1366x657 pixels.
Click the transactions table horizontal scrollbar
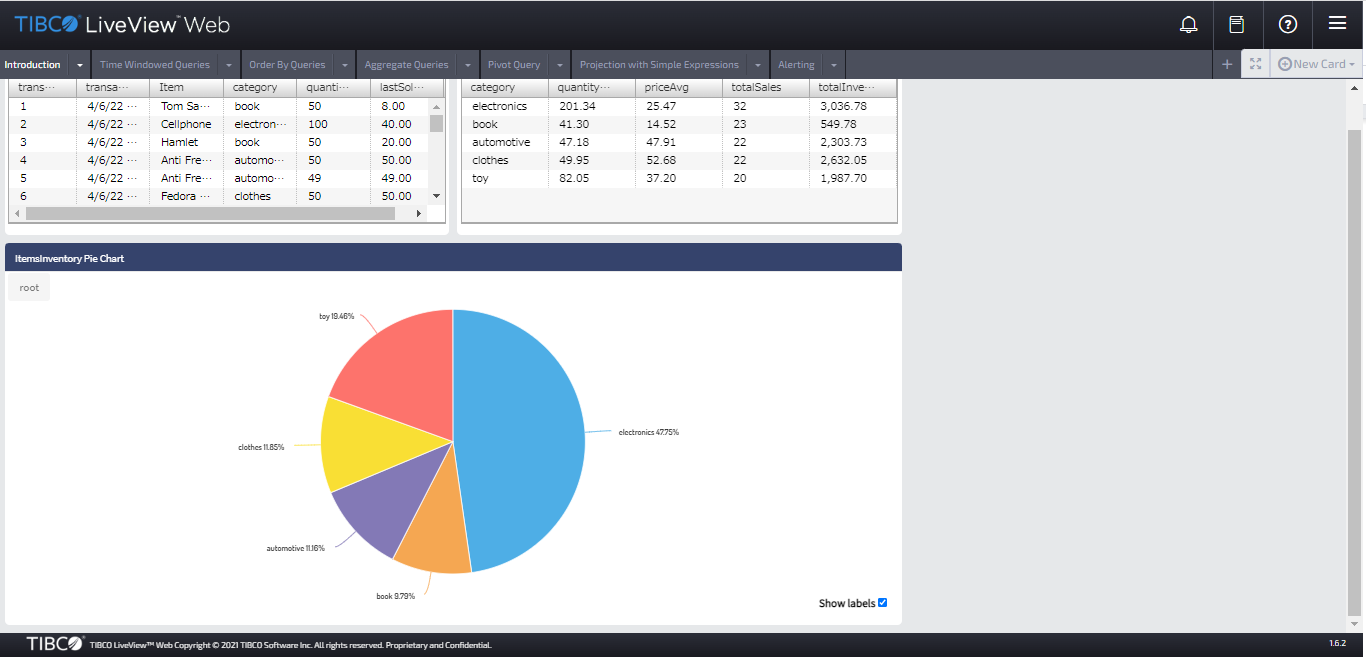tap(210, 213)
